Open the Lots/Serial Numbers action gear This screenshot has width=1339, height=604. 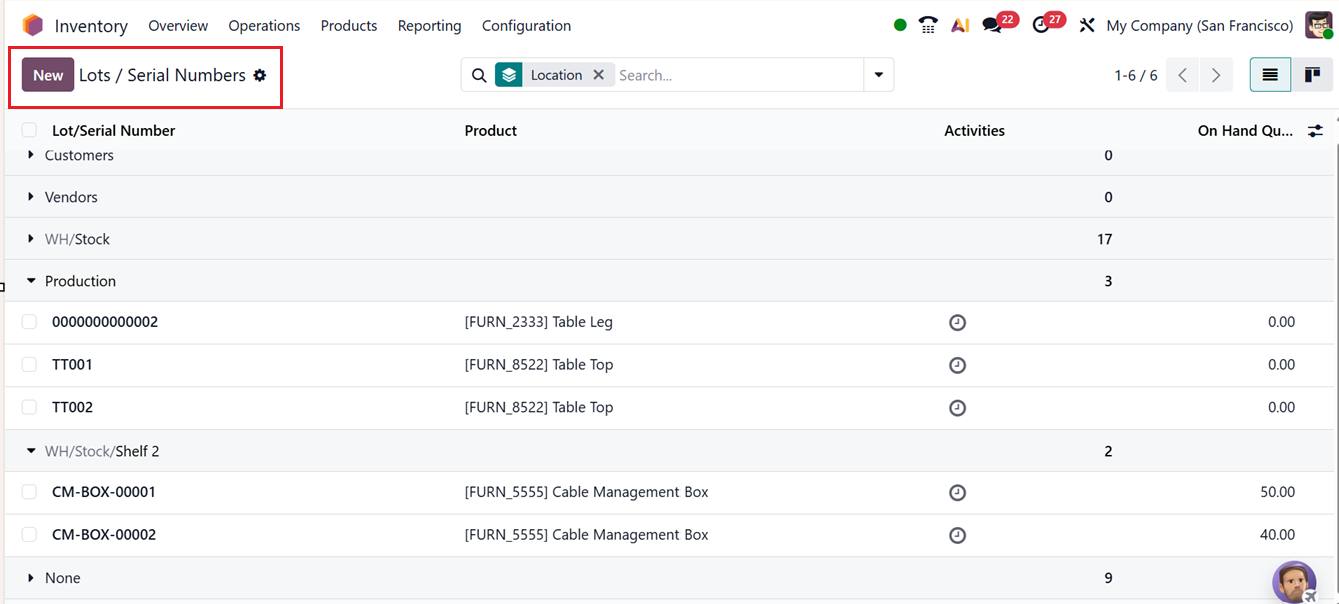pos(259,74)
